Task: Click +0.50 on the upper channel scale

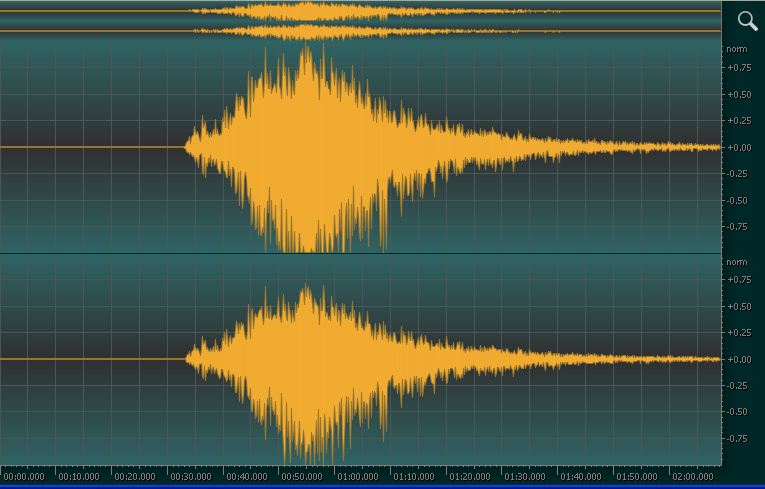Action: [740, 95]
